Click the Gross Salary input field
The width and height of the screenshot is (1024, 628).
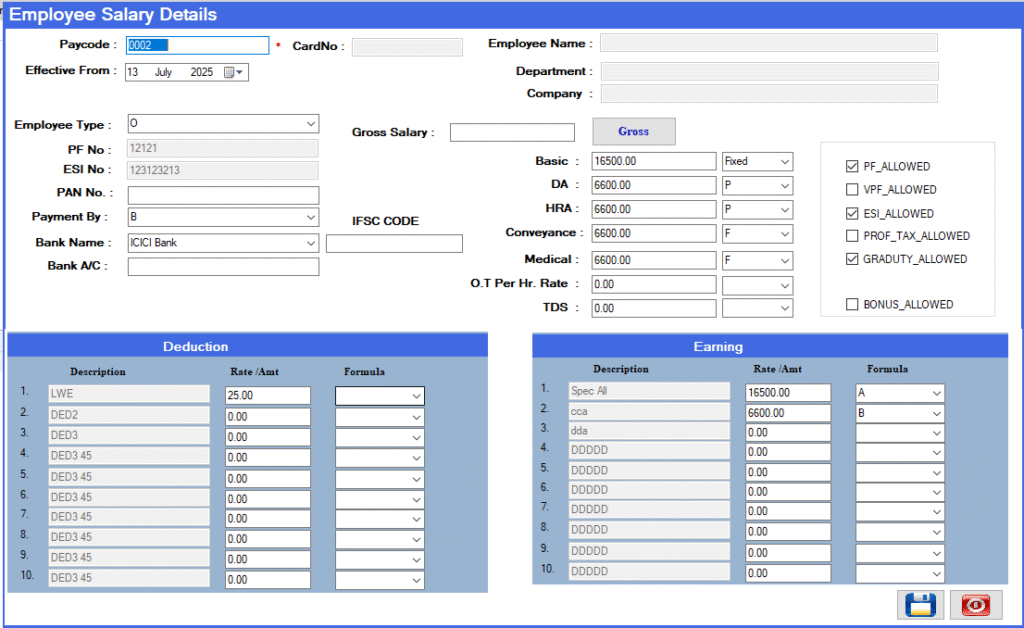coord(512,133)
